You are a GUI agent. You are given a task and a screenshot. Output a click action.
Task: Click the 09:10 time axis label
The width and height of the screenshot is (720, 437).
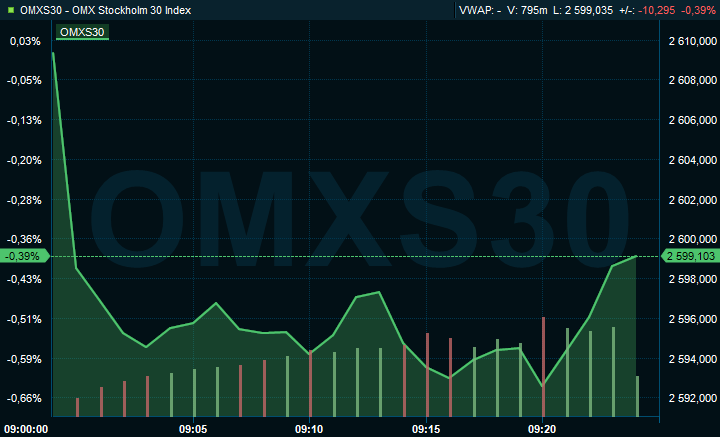point(309,430)
